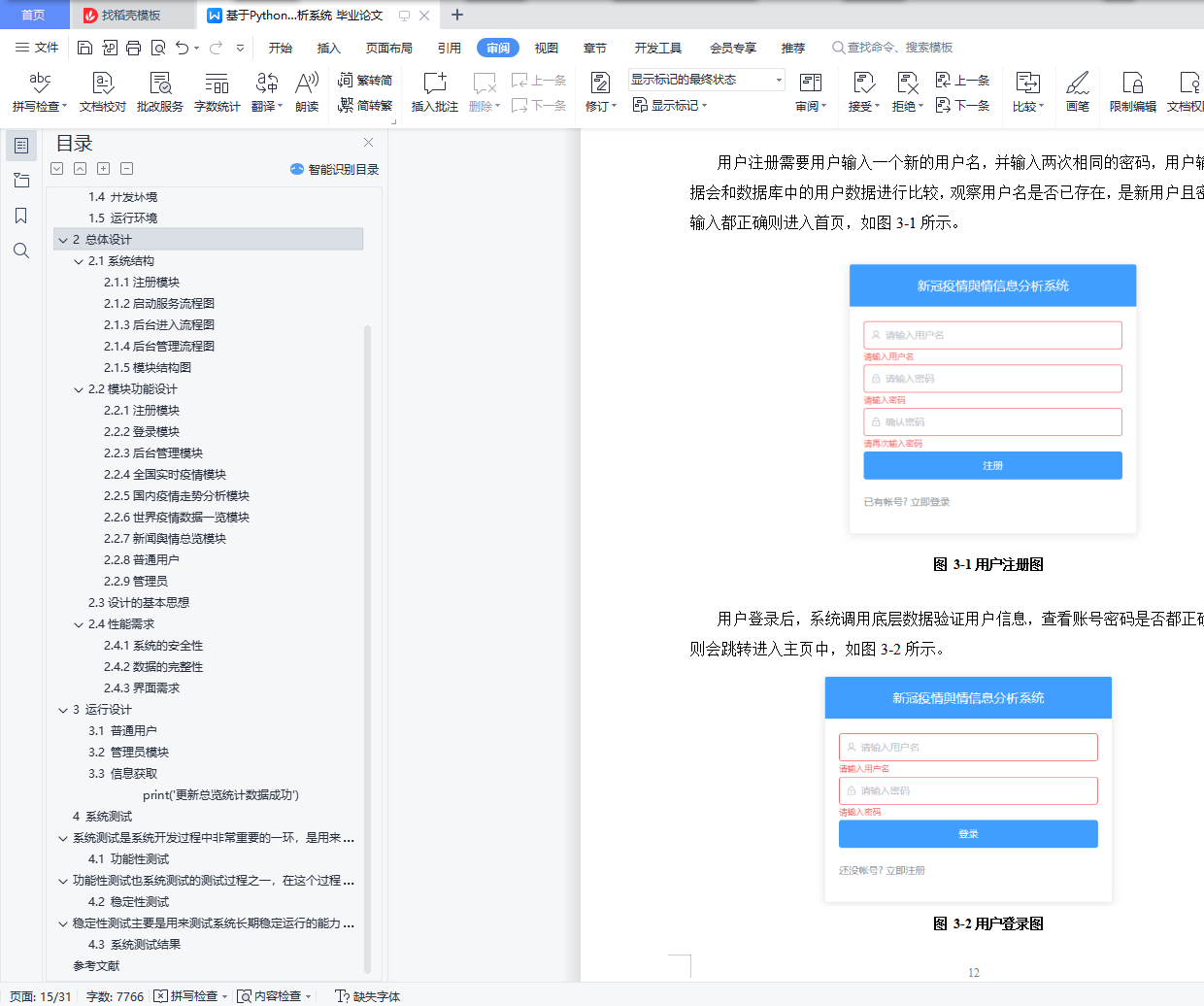
Task: Go to previous change (上一条) beside 接受
Action: [962, 80]
